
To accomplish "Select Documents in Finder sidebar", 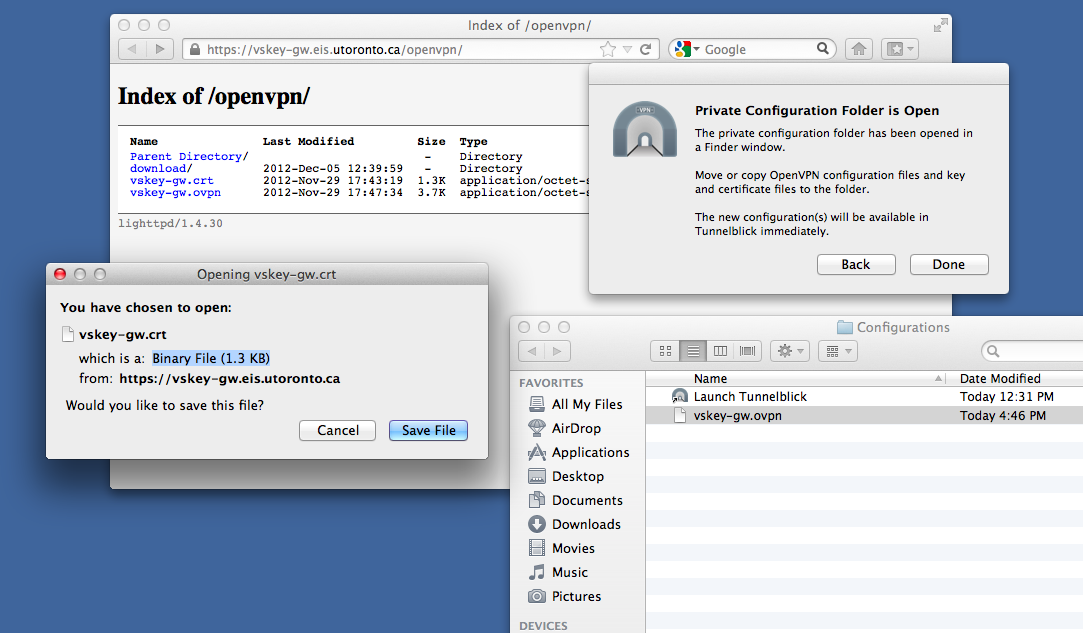I will tap(575, 500).
